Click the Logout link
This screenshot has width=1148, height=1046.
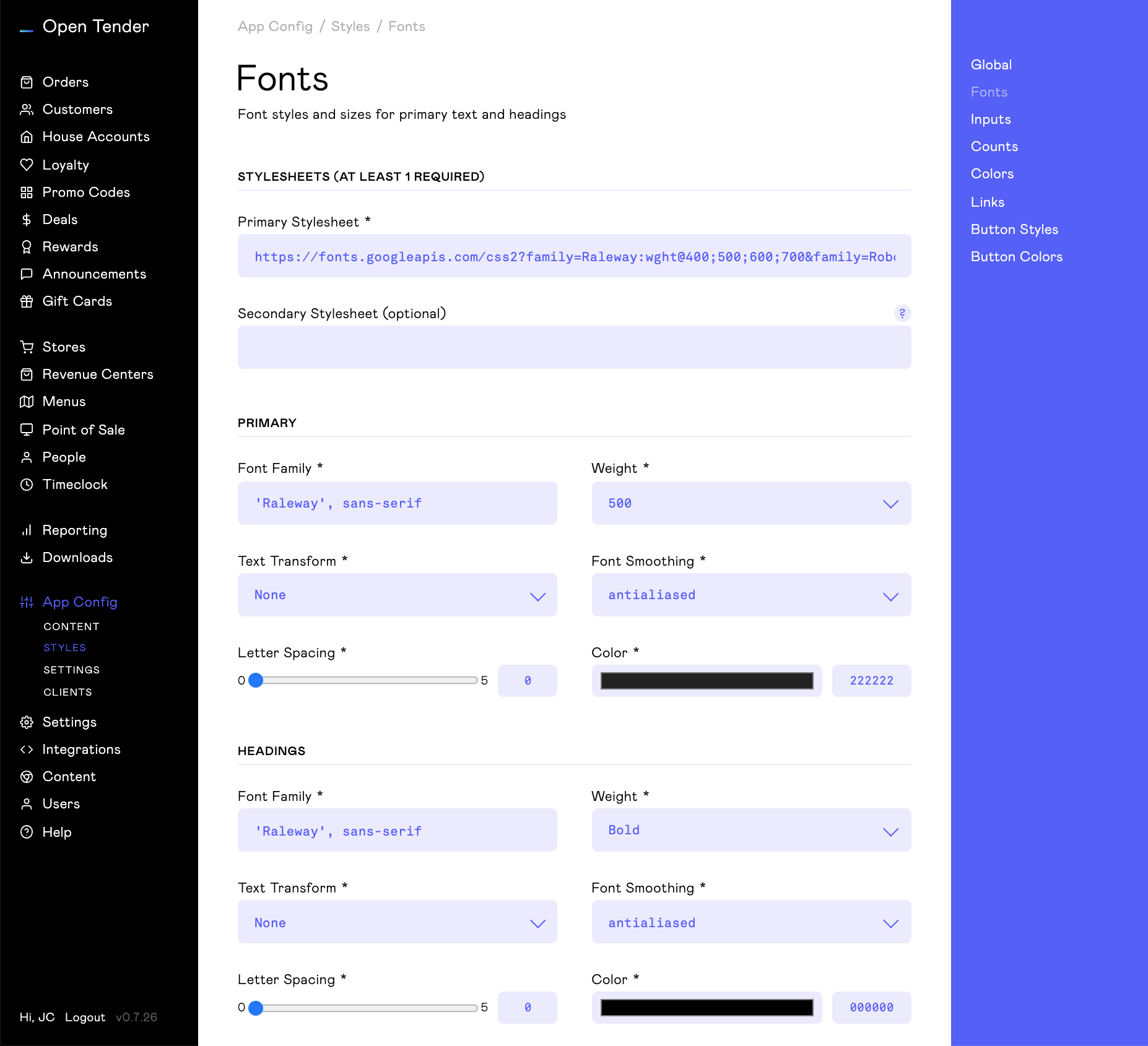tap(85, 1017)
